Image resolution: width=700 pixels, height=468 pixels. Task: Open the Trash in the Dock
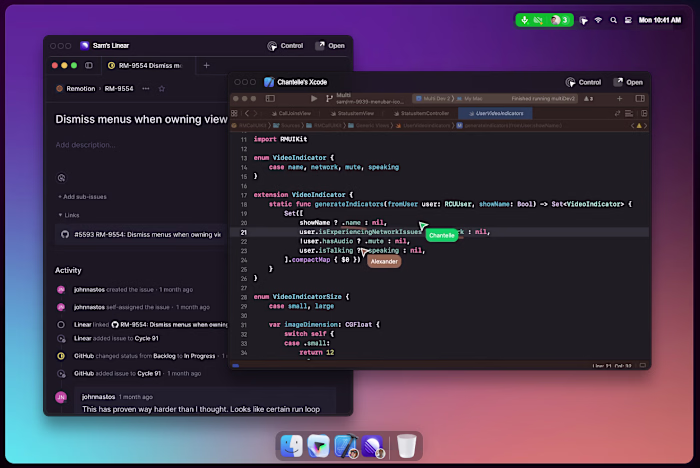[407, 446]
